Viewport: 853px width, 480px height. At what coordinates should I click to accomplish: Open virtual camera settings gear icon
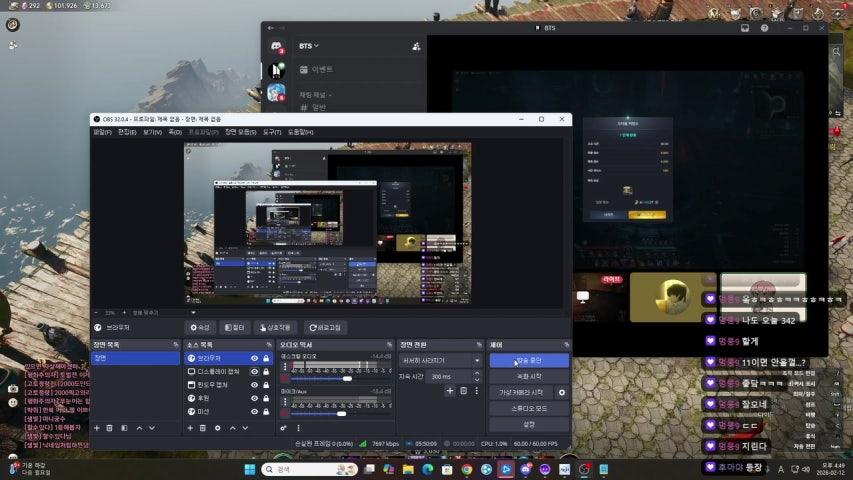pos(562,392)
